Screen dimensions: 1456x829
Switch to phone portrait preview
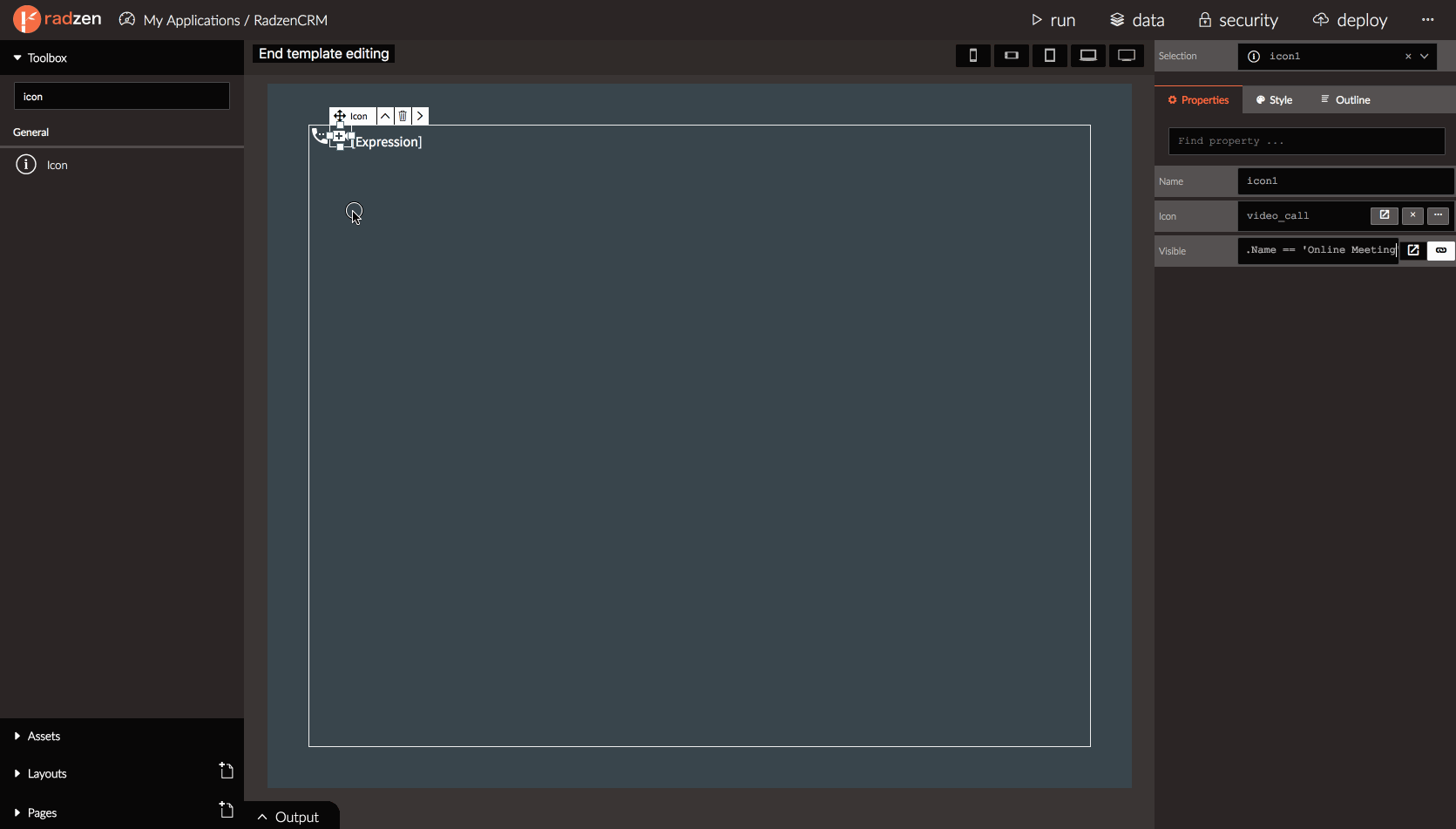(972, 56)
